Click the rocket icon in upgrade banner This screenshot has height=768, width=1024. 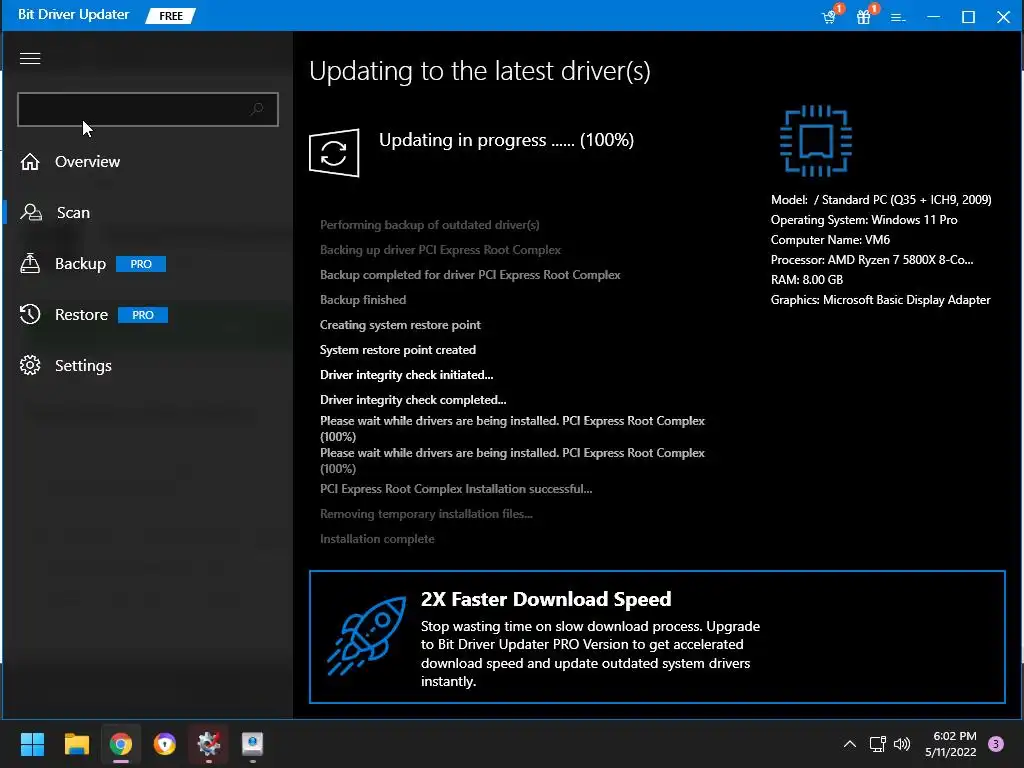click(x=367, y=635)
